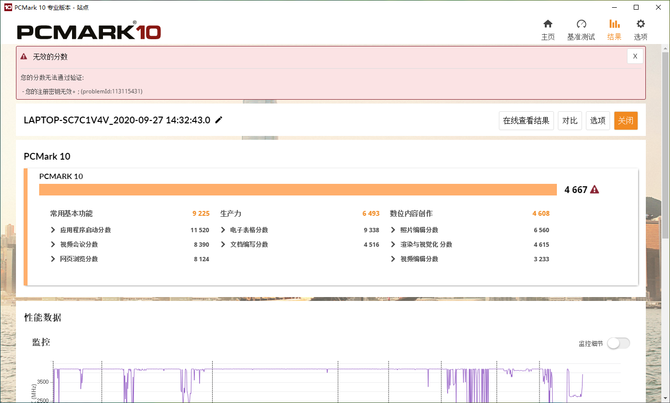The image size is (670, 403).
Task: Go to 基准测试 benchmark icon
Action: (581, 24)
